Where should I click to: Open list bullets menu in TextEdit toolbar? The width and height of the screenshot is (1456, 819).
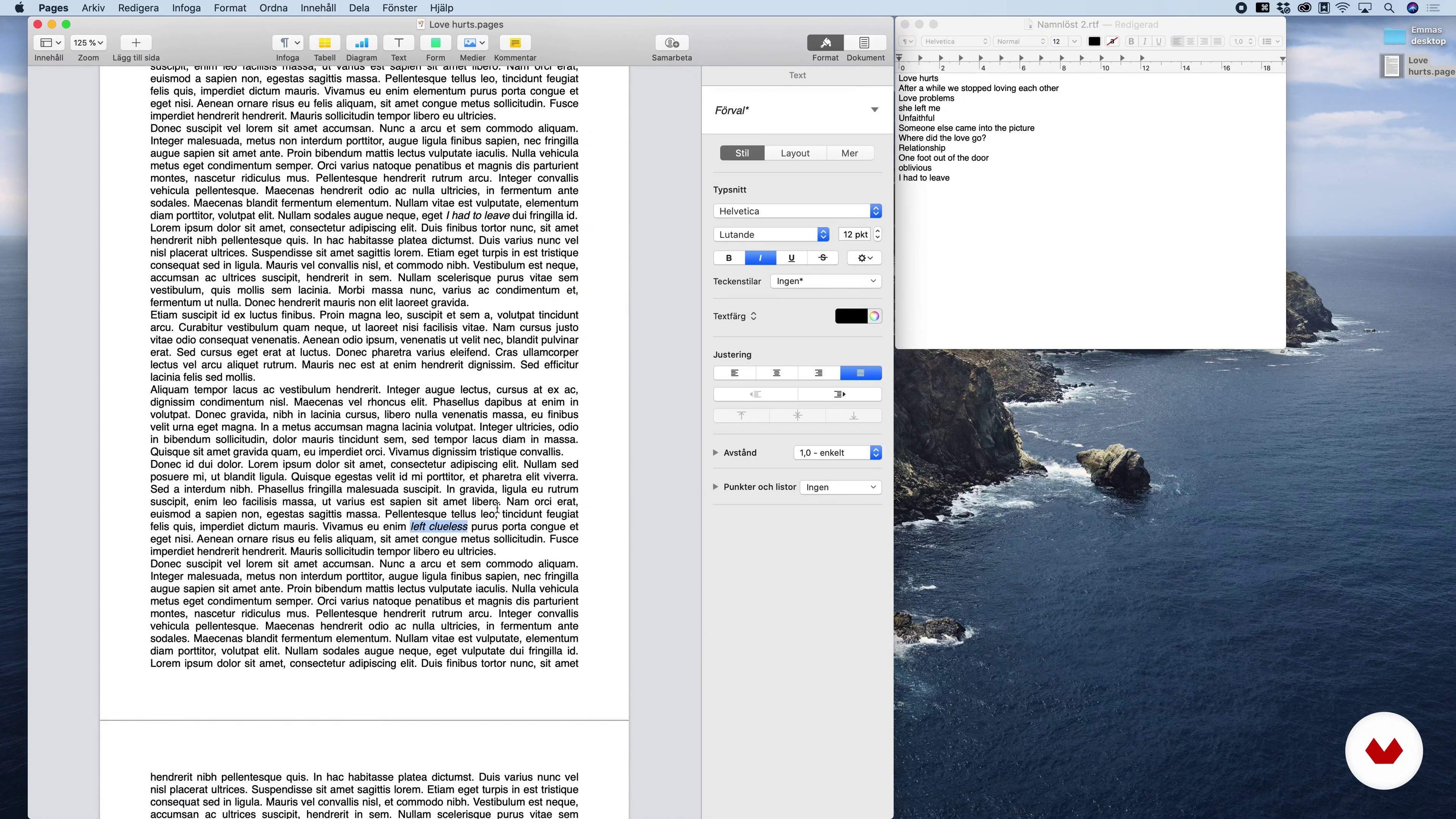pyautogui.click(x=1271, y=41)
